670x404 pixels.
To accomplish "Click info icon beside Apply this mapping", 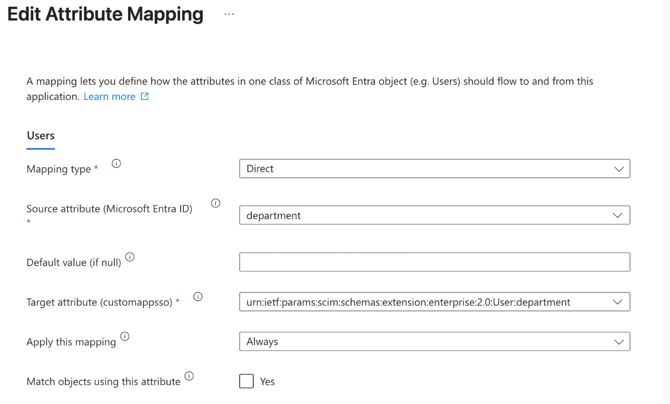I will click(x=124, y=336).
